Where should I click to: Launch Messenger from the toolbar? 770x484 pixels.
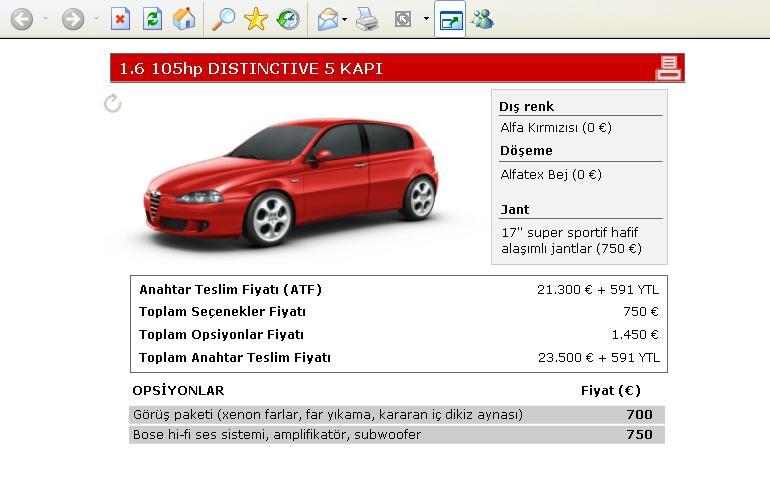[483, 19]
